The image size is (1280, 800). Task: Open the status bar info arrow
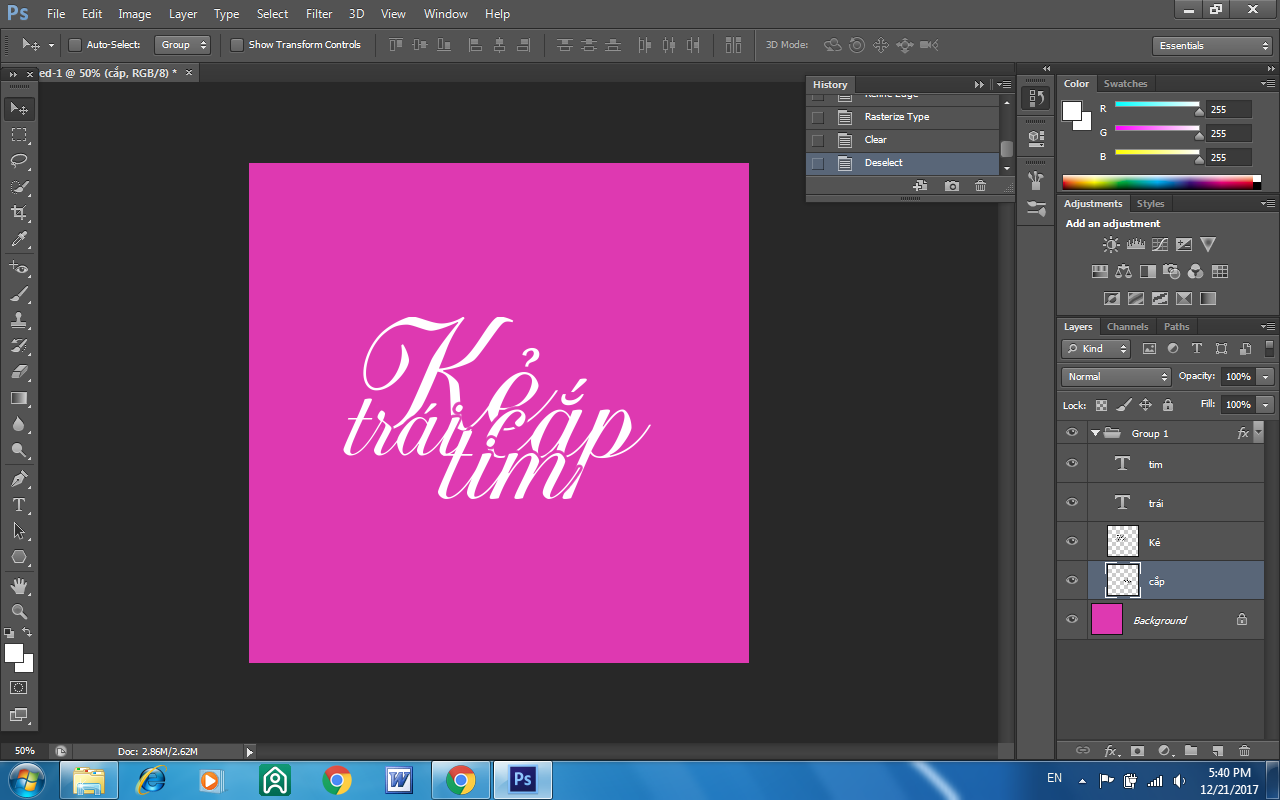coord(250,751)
